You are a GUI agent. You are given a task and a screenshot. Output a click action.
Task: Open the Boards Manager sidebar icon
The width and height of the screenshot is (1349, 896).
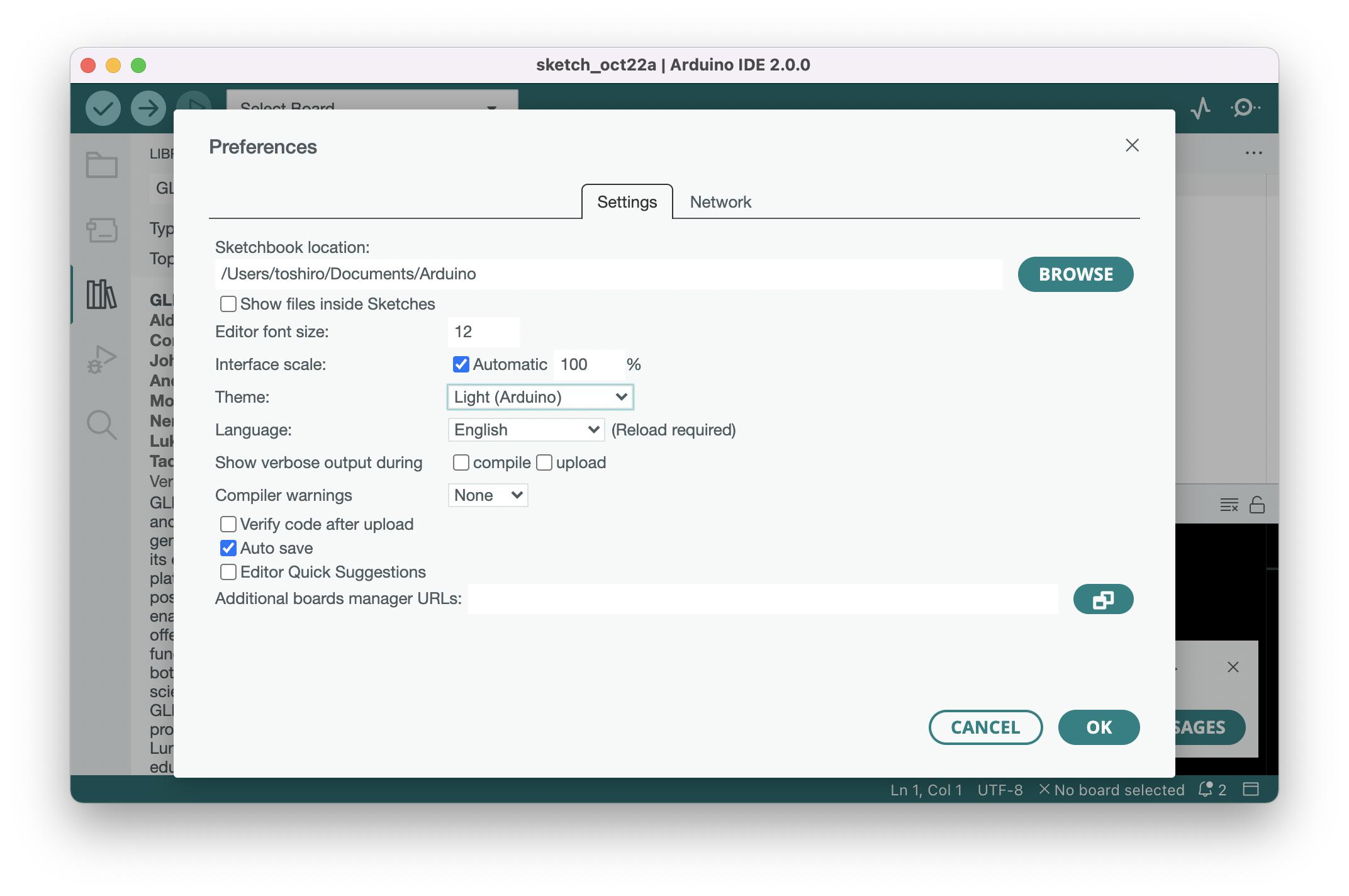click(102, 231)
